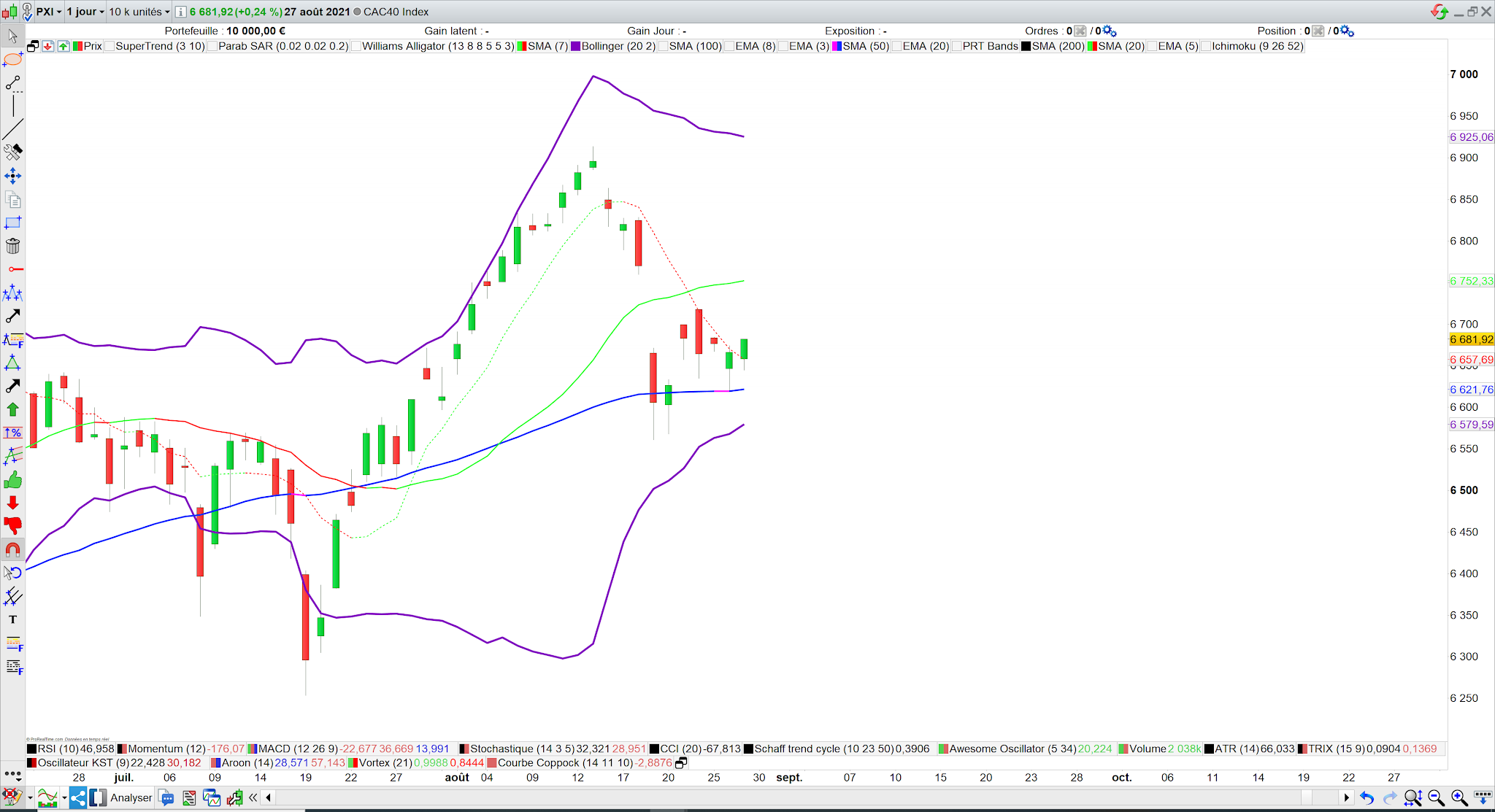Screen dimensions: 1495x812
Task: Expand the drawing tools dropdown arrow at bottom left
Action: [30, 798]
